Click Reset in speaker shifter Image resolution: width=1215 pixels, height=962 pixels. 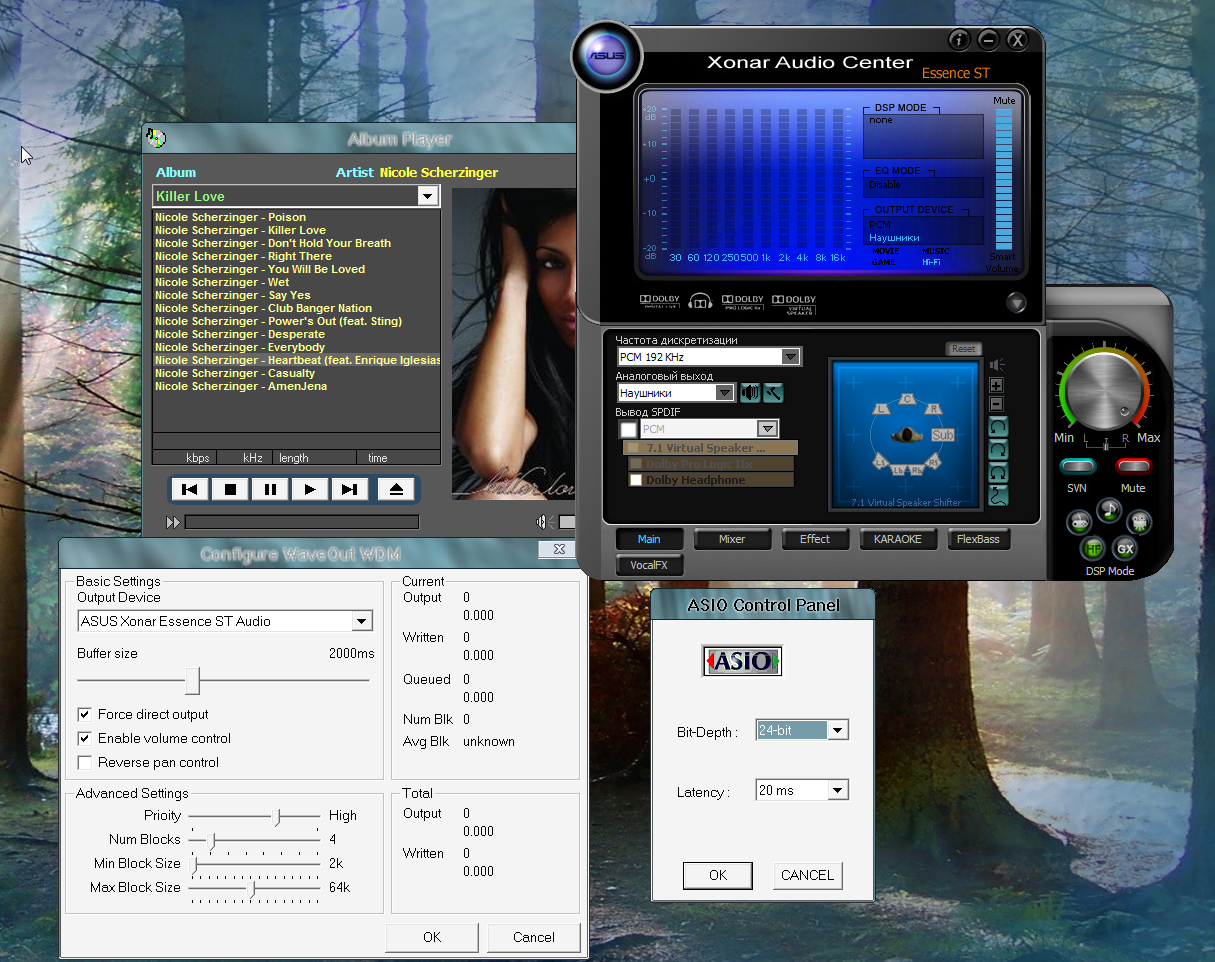[964, 349]
